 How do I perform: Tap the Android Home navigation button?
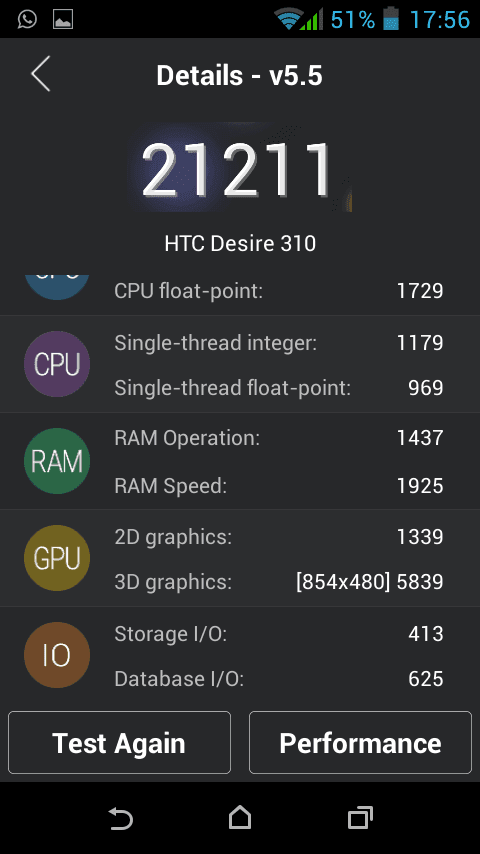(x=240, y=818)
